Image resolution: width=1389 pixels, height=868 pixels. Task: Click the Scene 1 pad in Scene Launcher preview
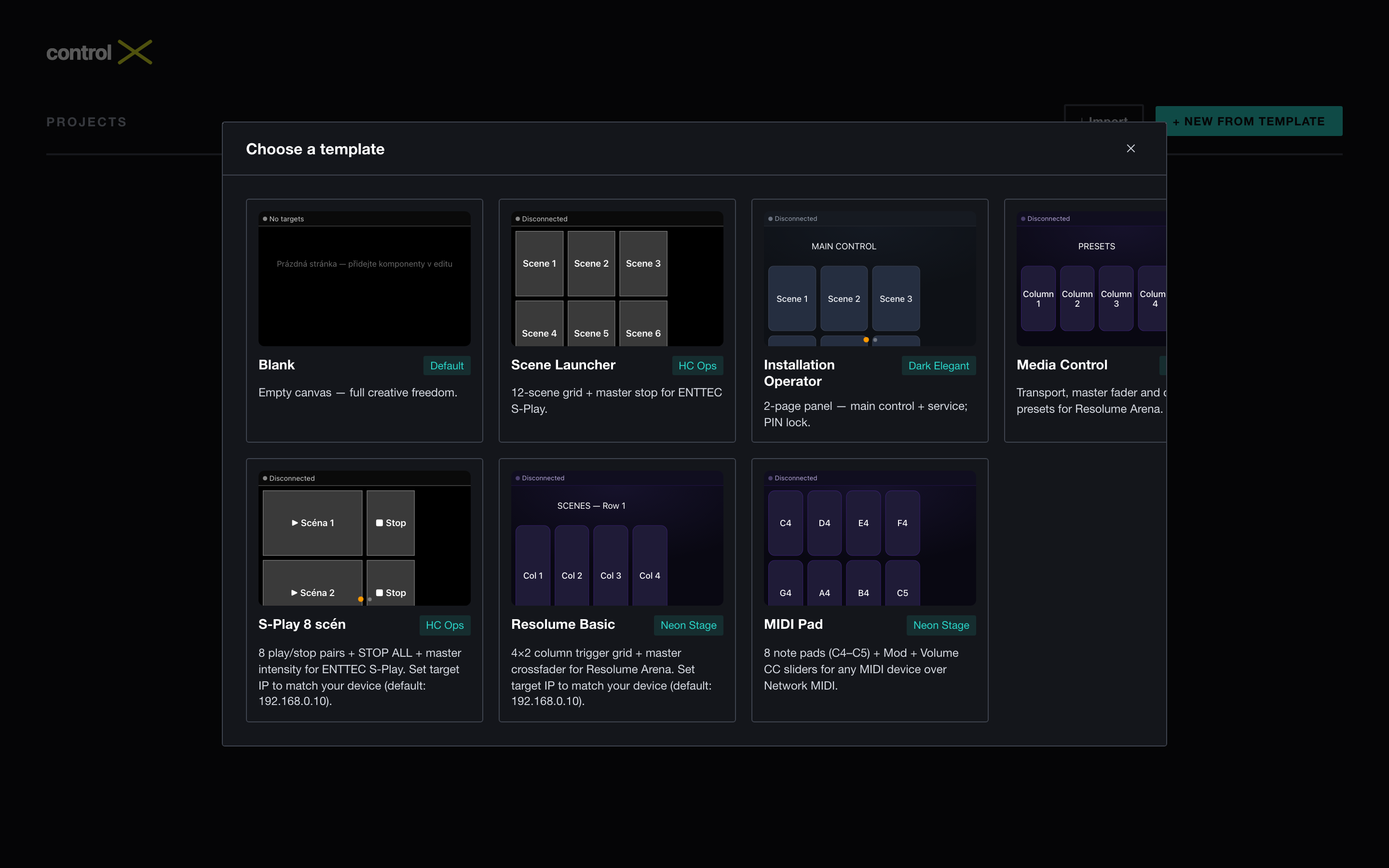click(540, 263)
